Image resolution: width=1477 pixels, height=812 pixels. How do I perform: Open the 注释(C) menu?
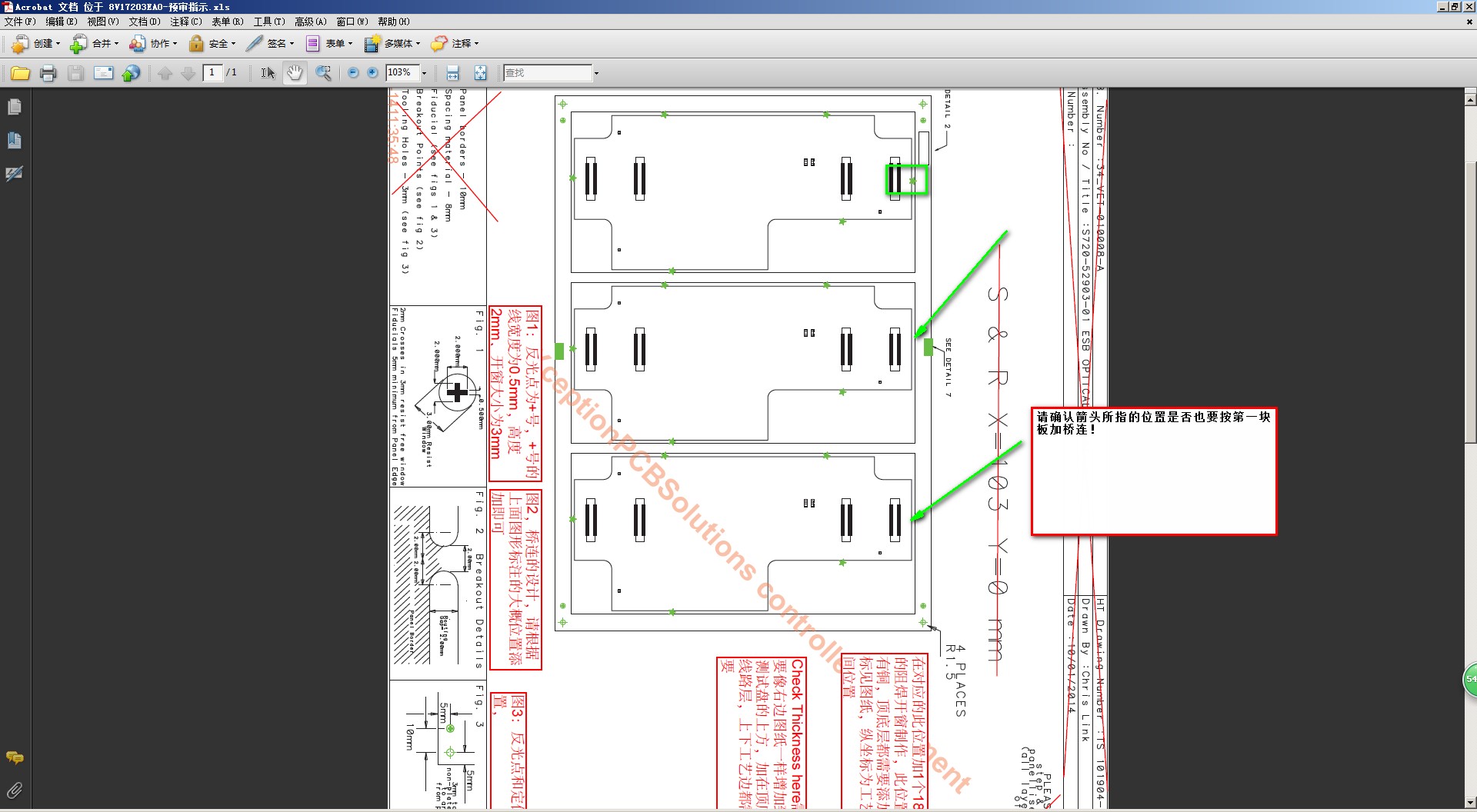(x=186, y=22)
